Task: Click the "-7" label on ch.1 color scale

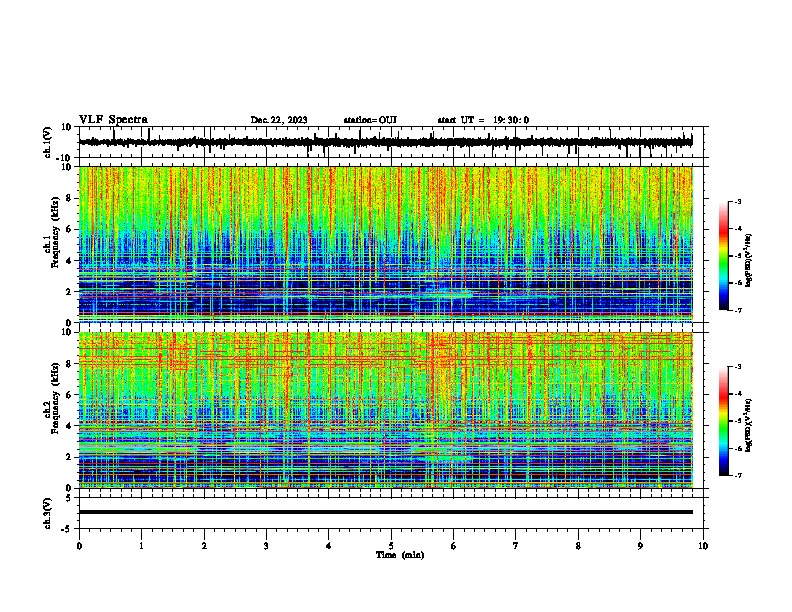Action: coord(737,311)
